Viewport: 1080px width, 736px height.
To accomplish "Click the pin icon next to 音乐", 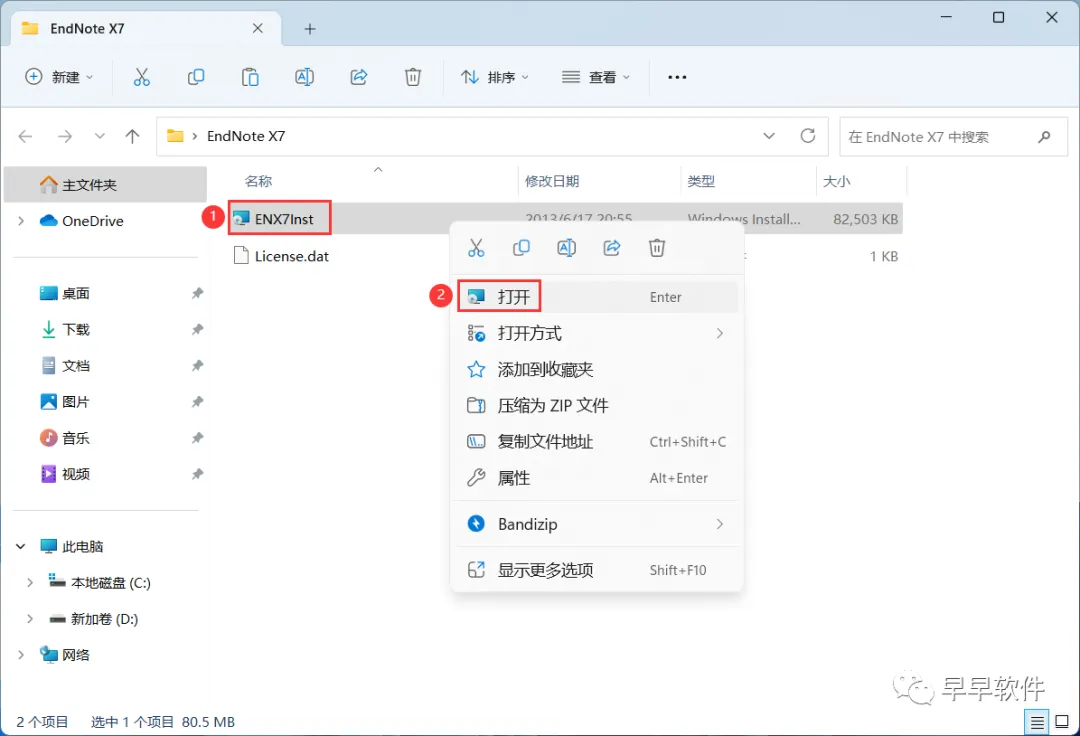I will pos(198,438).
